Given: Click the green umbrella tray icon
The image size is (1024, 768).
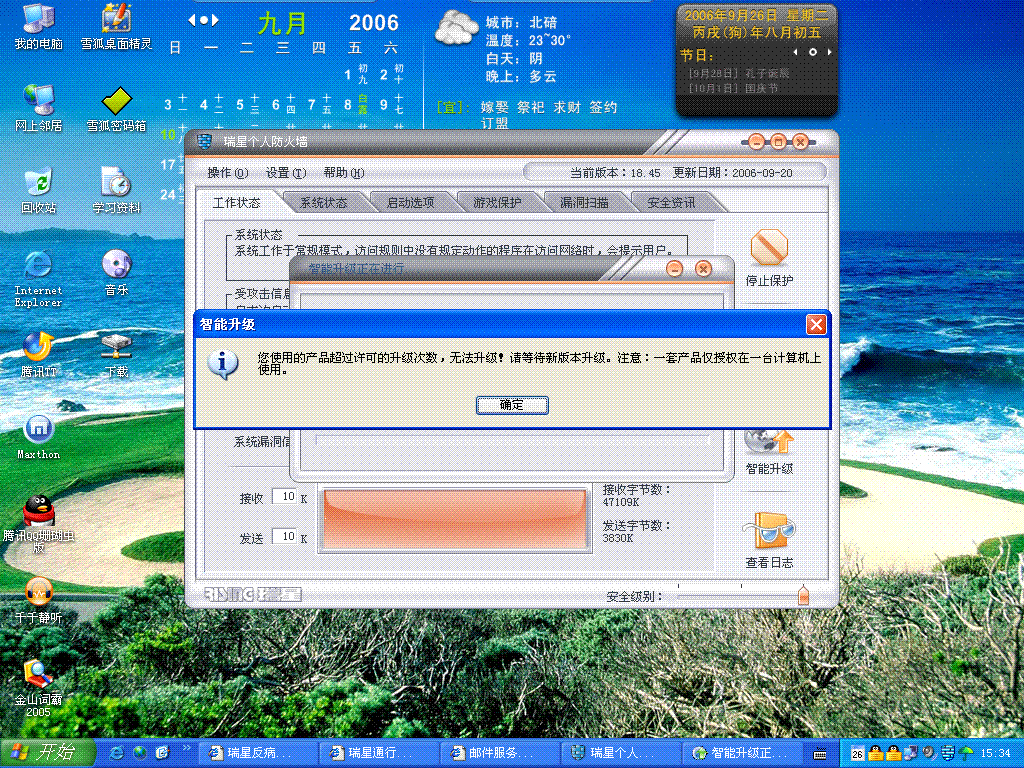Looking at the screenshot, I should point(966,754).
